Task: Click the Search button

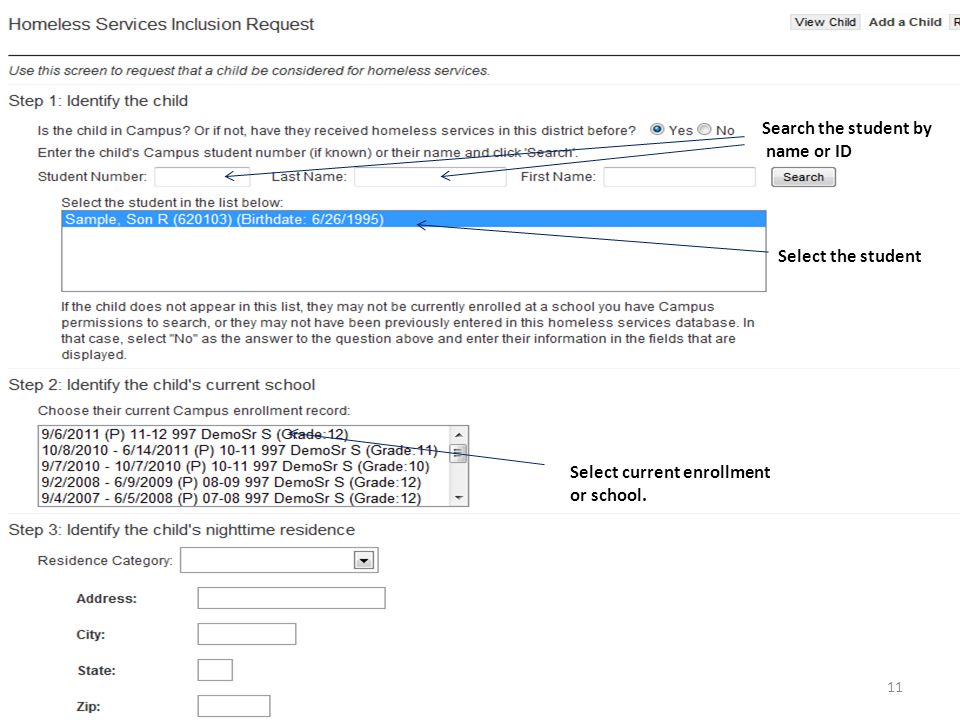Action: [x=803, y=177]
